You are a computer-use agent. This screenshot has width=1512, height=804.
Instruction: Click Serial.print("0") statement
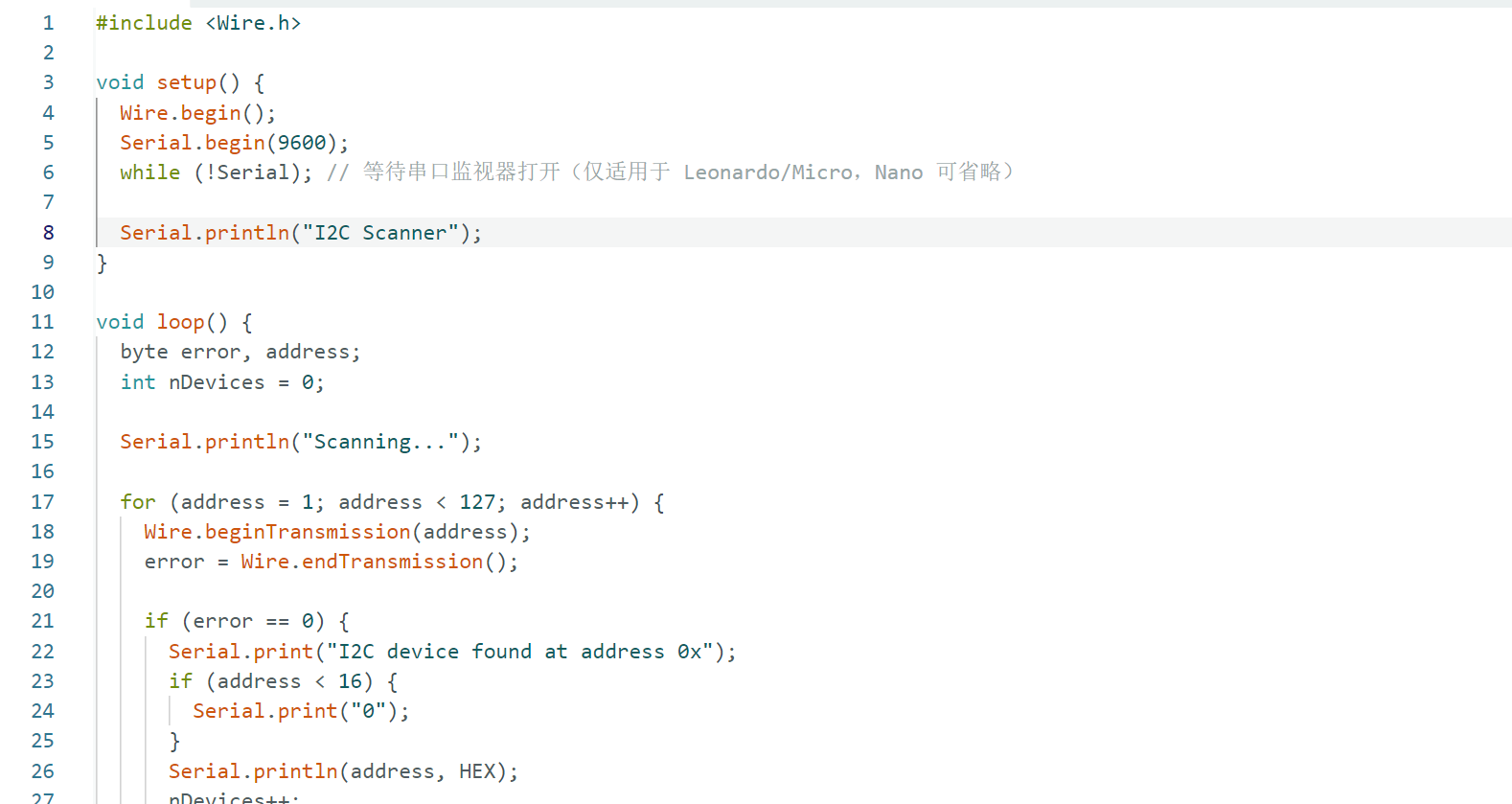(x=301, y=711)
